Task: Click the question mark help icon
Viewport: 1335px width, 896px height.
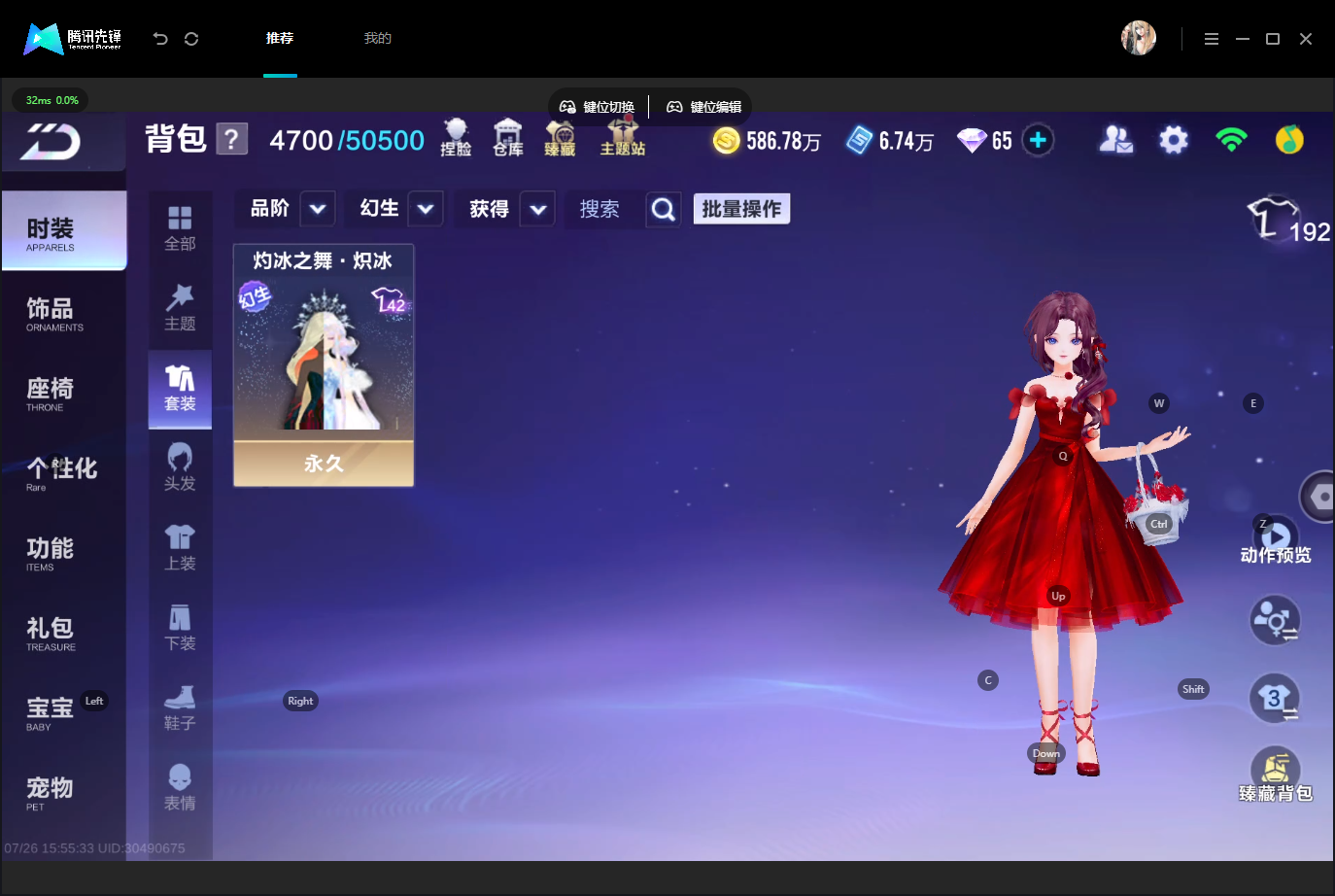Action: click(x=231, y=139)
